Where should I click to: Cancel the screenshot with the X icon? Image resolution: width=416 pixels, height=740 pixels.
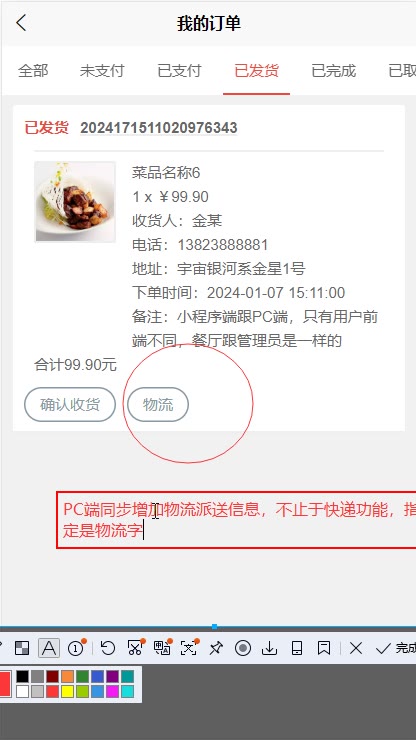pos(356,648)
